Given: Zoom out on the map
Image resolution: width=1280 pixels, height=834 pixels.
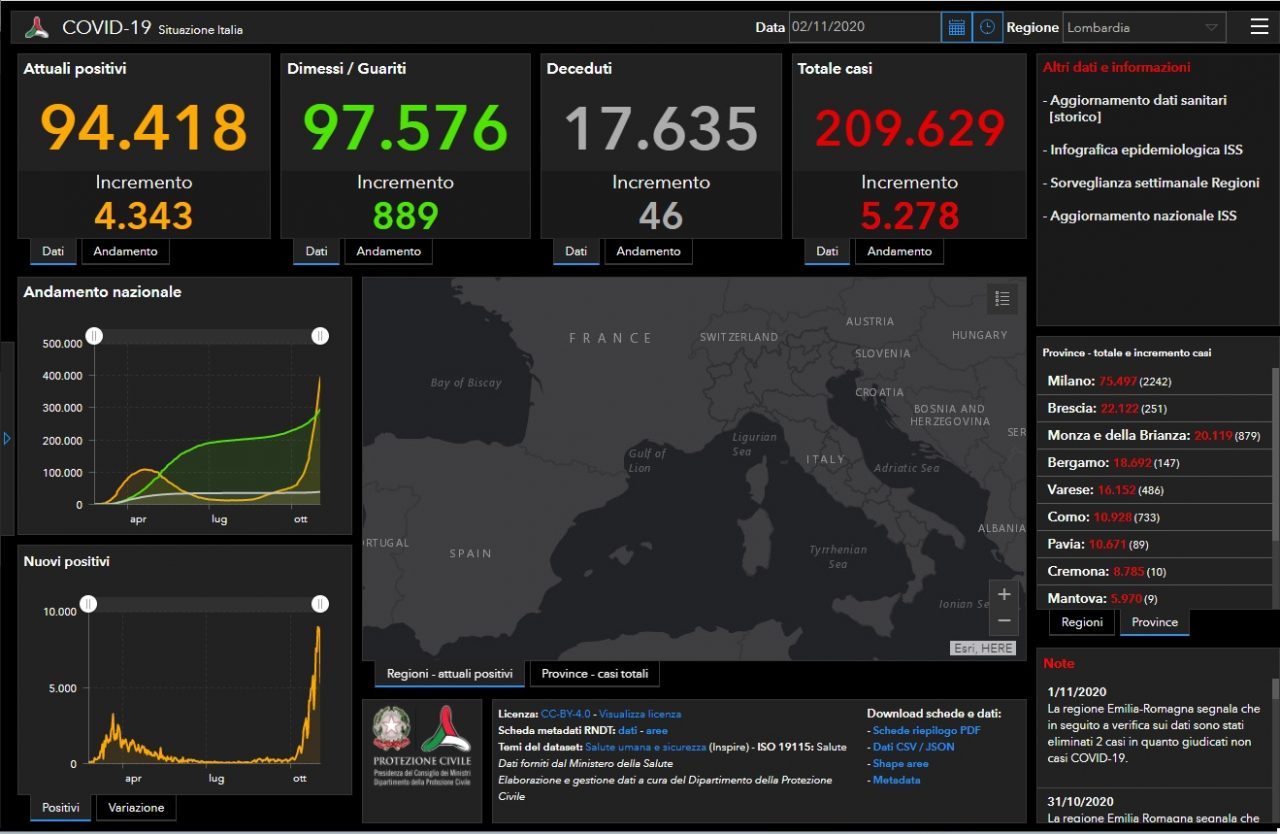Looking at the screenshot, I should [1004, 621].
